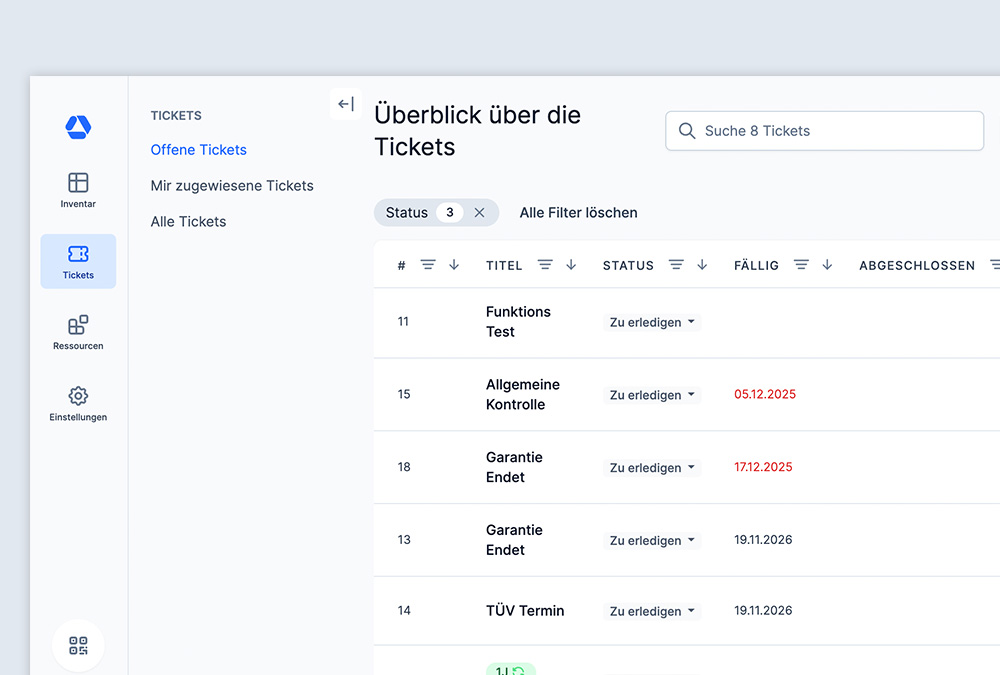Select Alle Tickets in the Tickets menu

point(188,221)
